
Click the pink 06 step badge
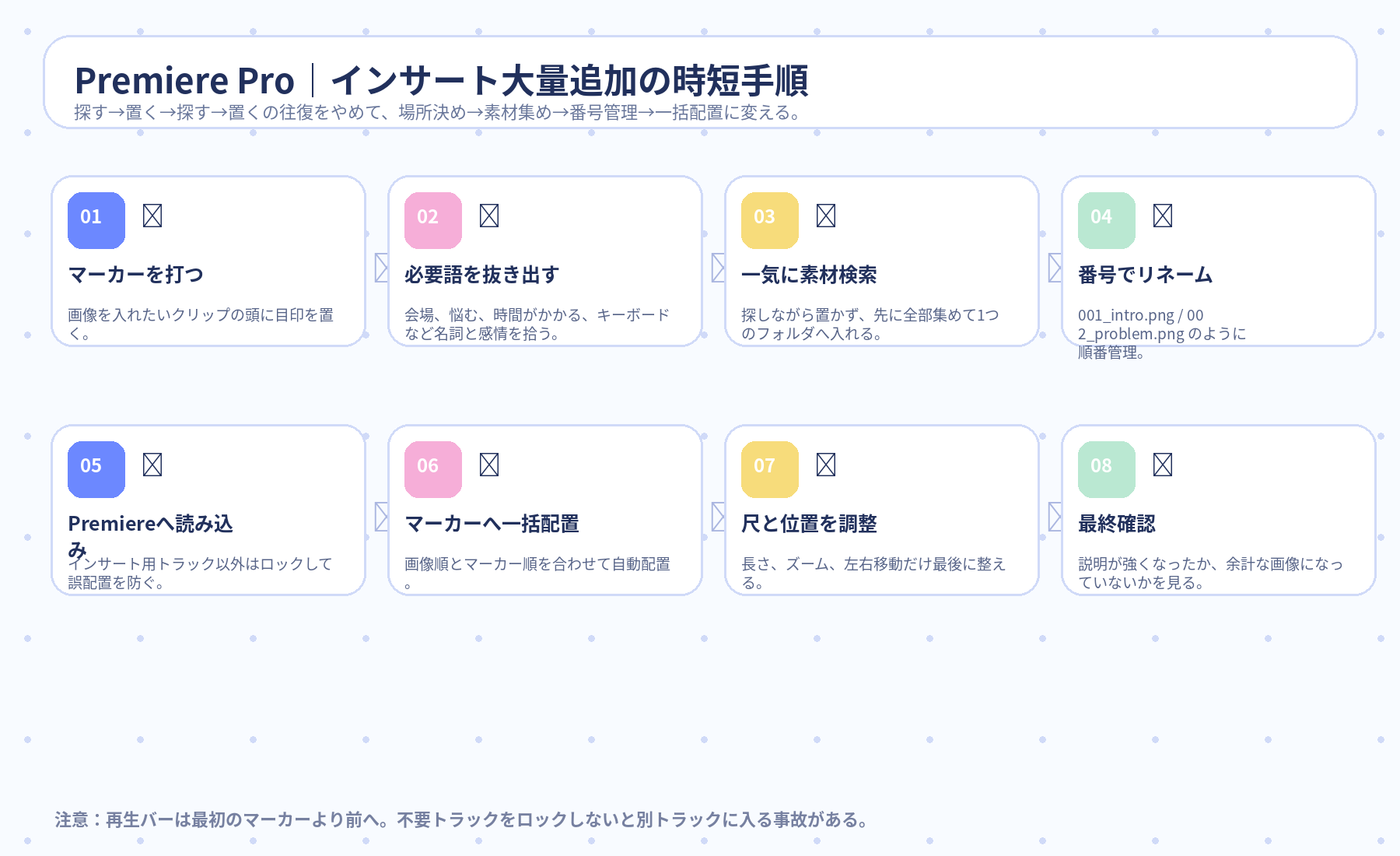click(x=433, y=469)
